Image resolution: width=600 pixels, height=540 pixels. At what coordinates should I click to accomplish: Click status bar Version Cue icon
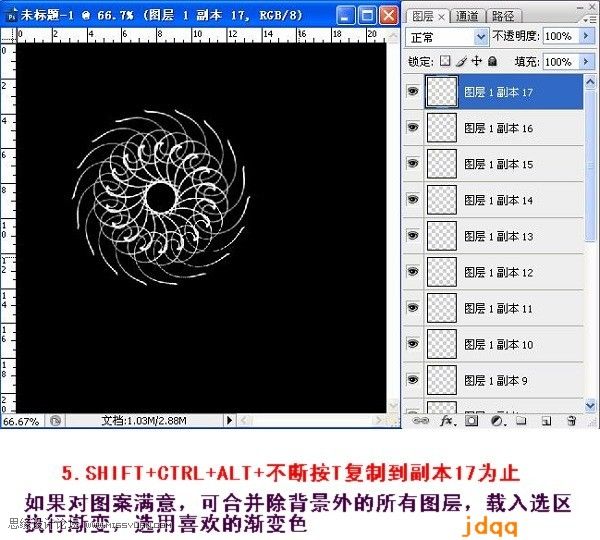coord(55,421)
